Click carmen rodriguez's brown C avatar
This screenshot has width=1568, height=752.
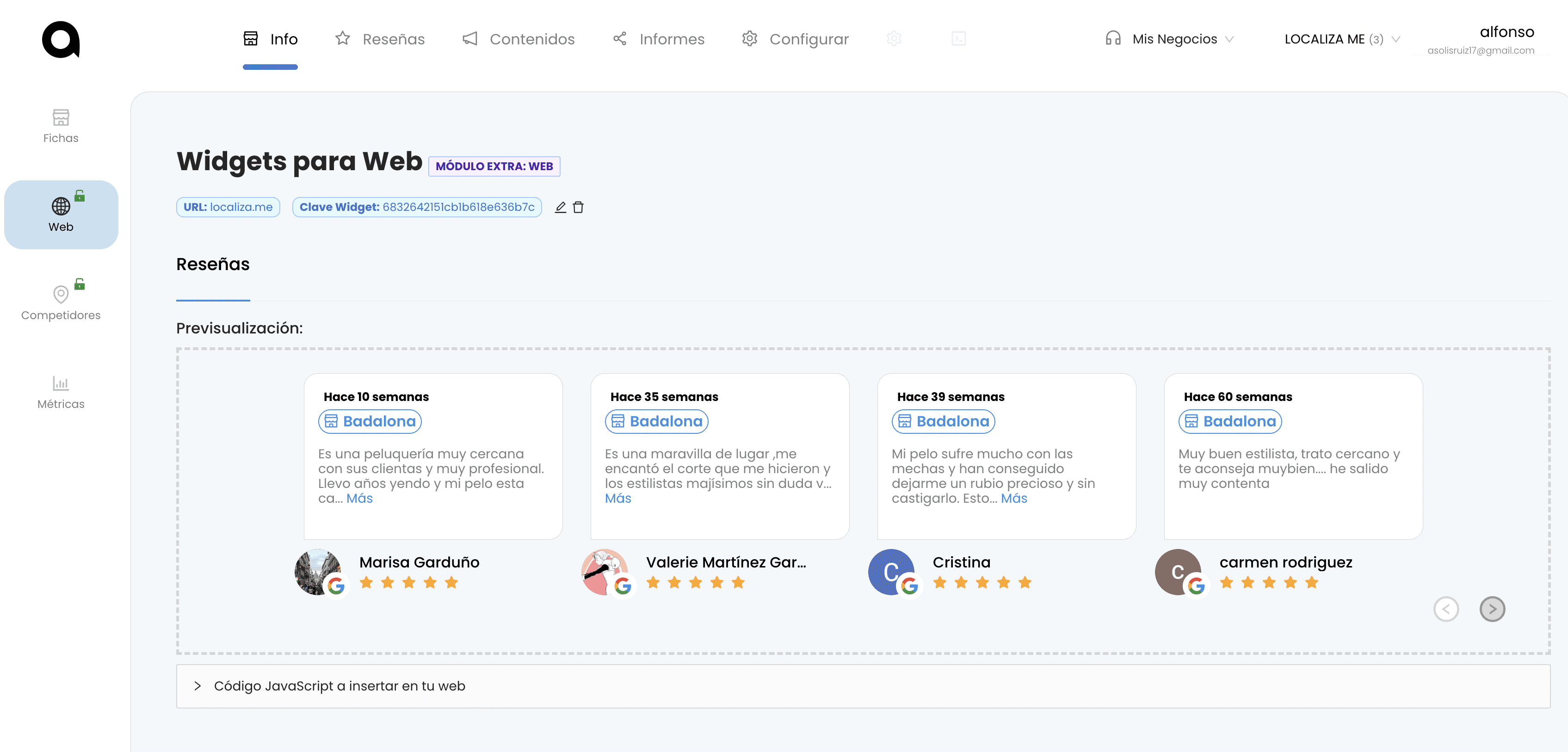tap(1178, 572)
